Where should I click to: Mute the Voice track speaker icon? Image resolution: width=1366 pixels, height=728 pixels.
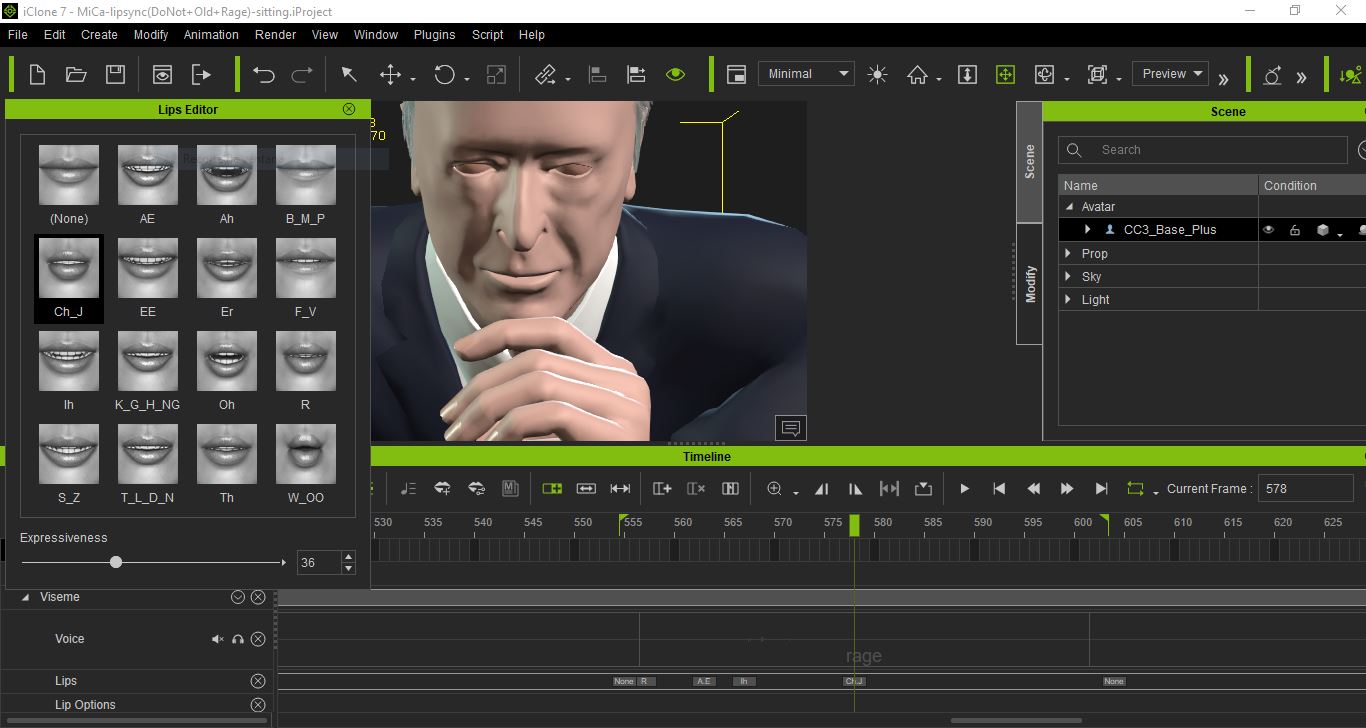[217, 639]
